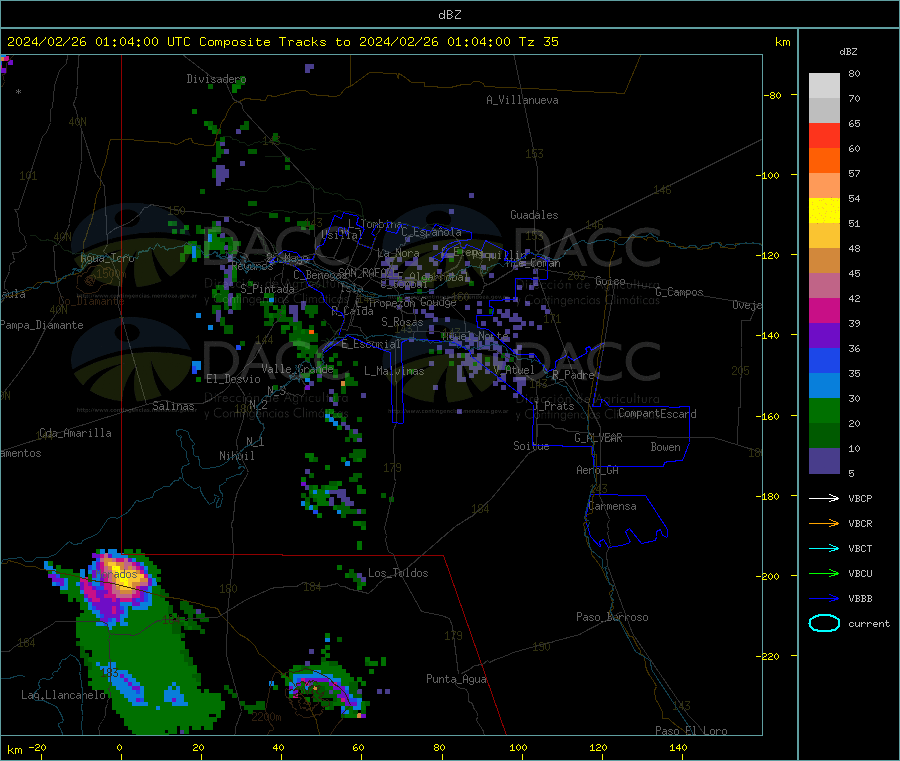Click the 'J_Prats' map label

[x=554, y=405]
